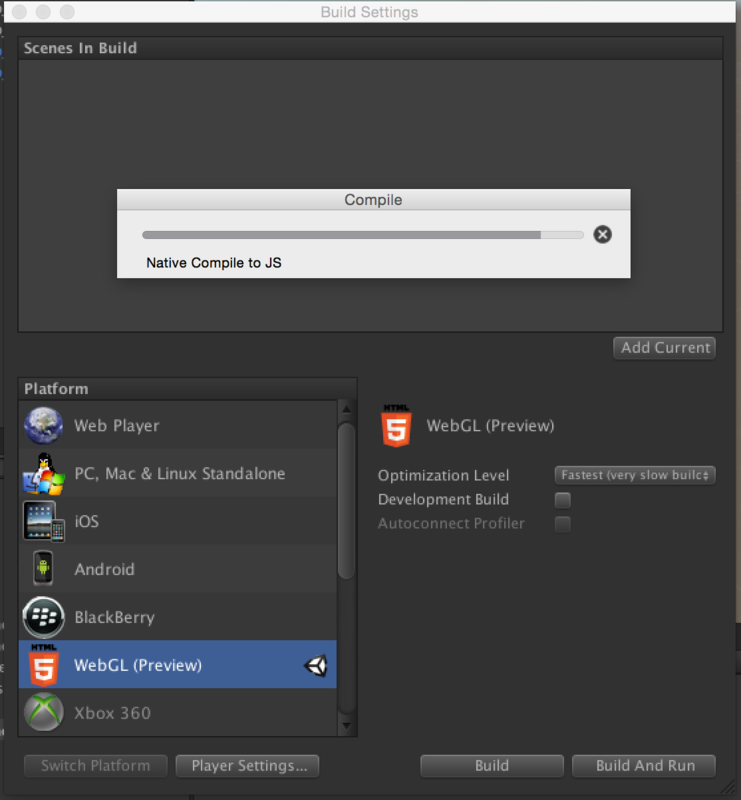This screenshot has height=800, width=741.
Task: Click the Xbox 360 logo icon
Action: point(43,712)
